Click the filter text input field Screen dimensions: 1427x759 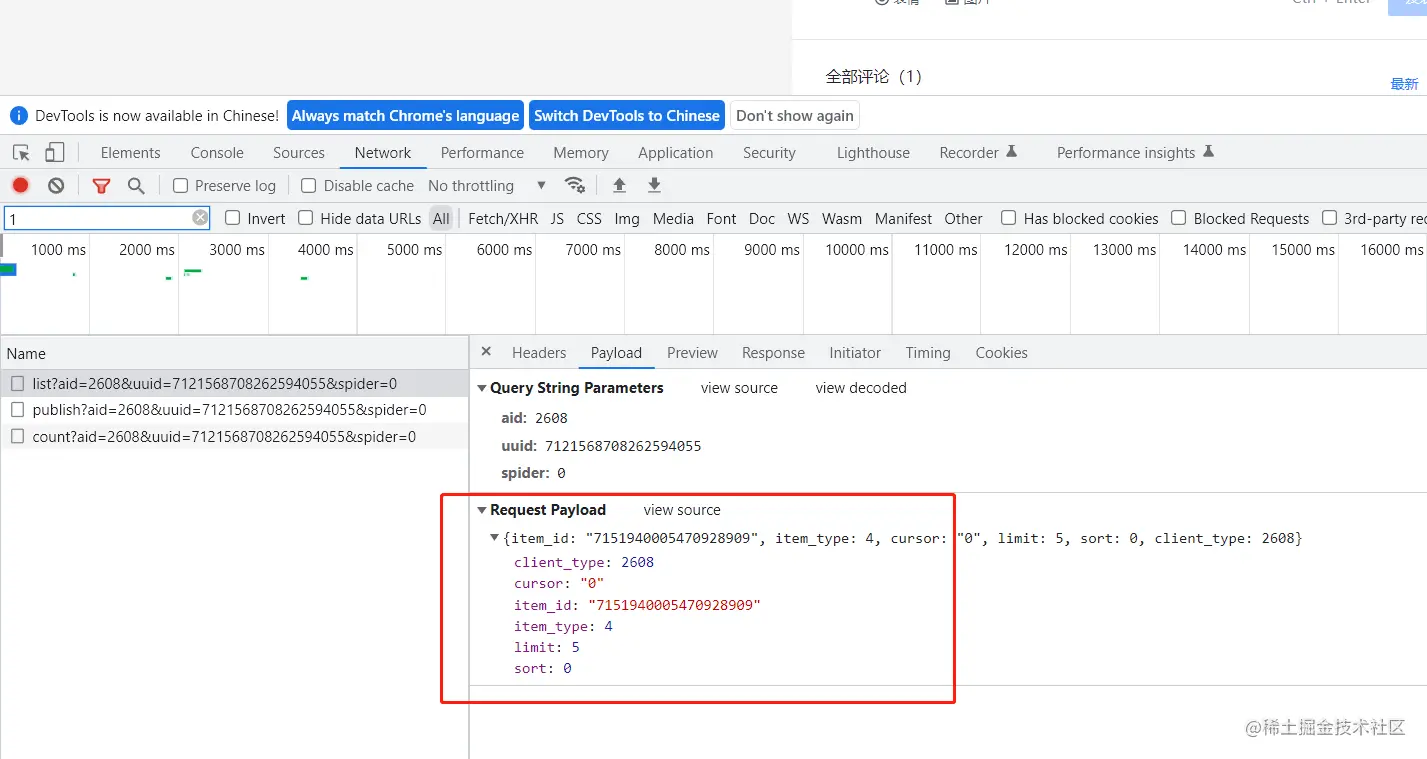[100, 218]
